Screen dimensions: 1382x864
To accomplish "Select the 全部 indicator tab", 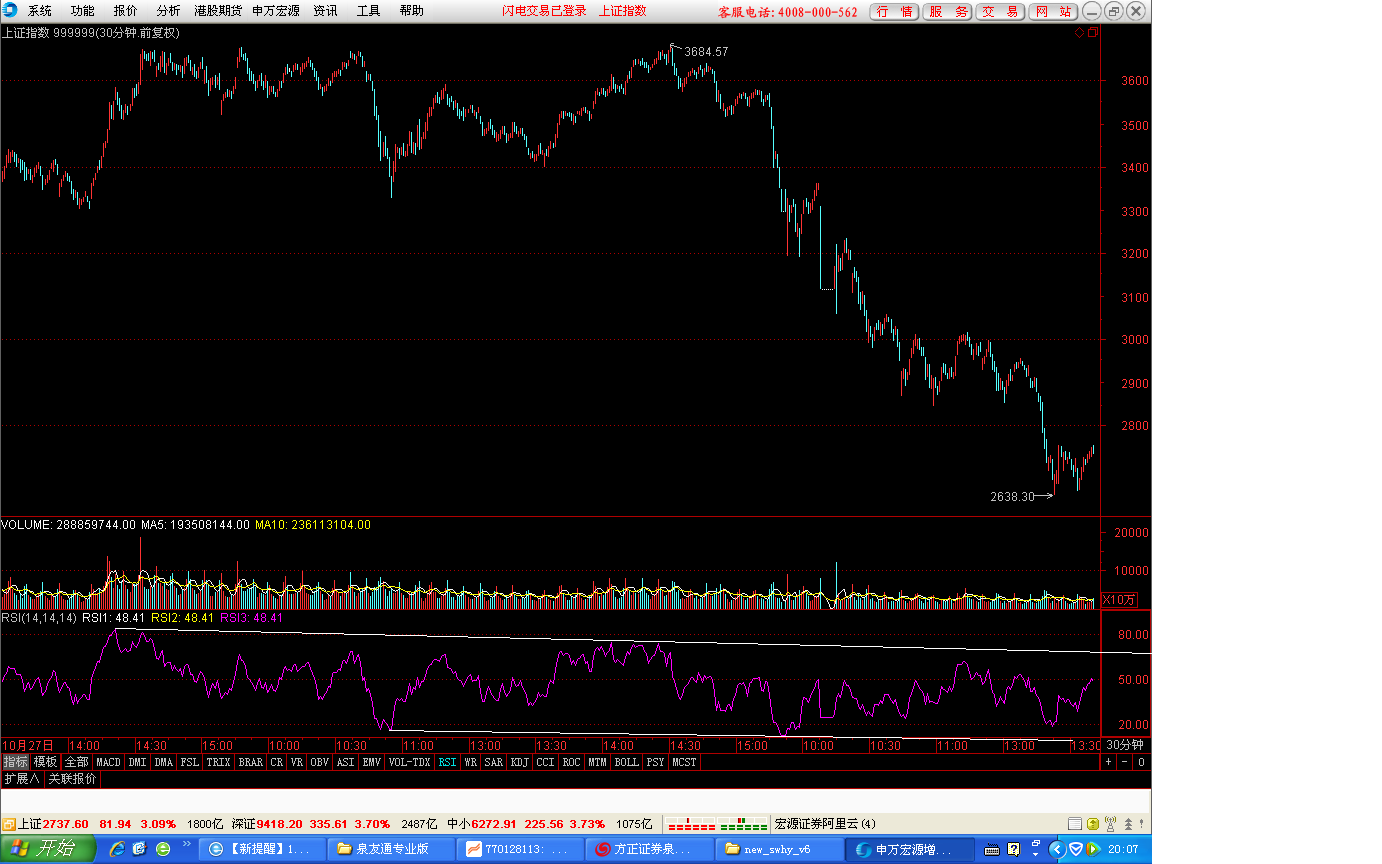I will [x=77, y=762].
